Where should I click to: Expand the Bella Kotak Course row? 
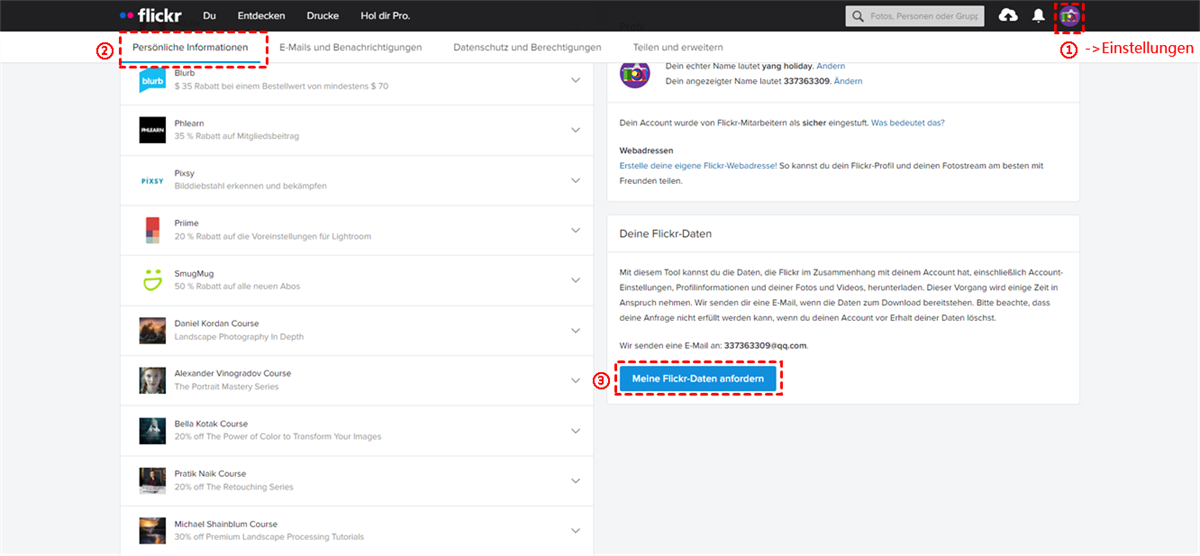click(575, 430)
